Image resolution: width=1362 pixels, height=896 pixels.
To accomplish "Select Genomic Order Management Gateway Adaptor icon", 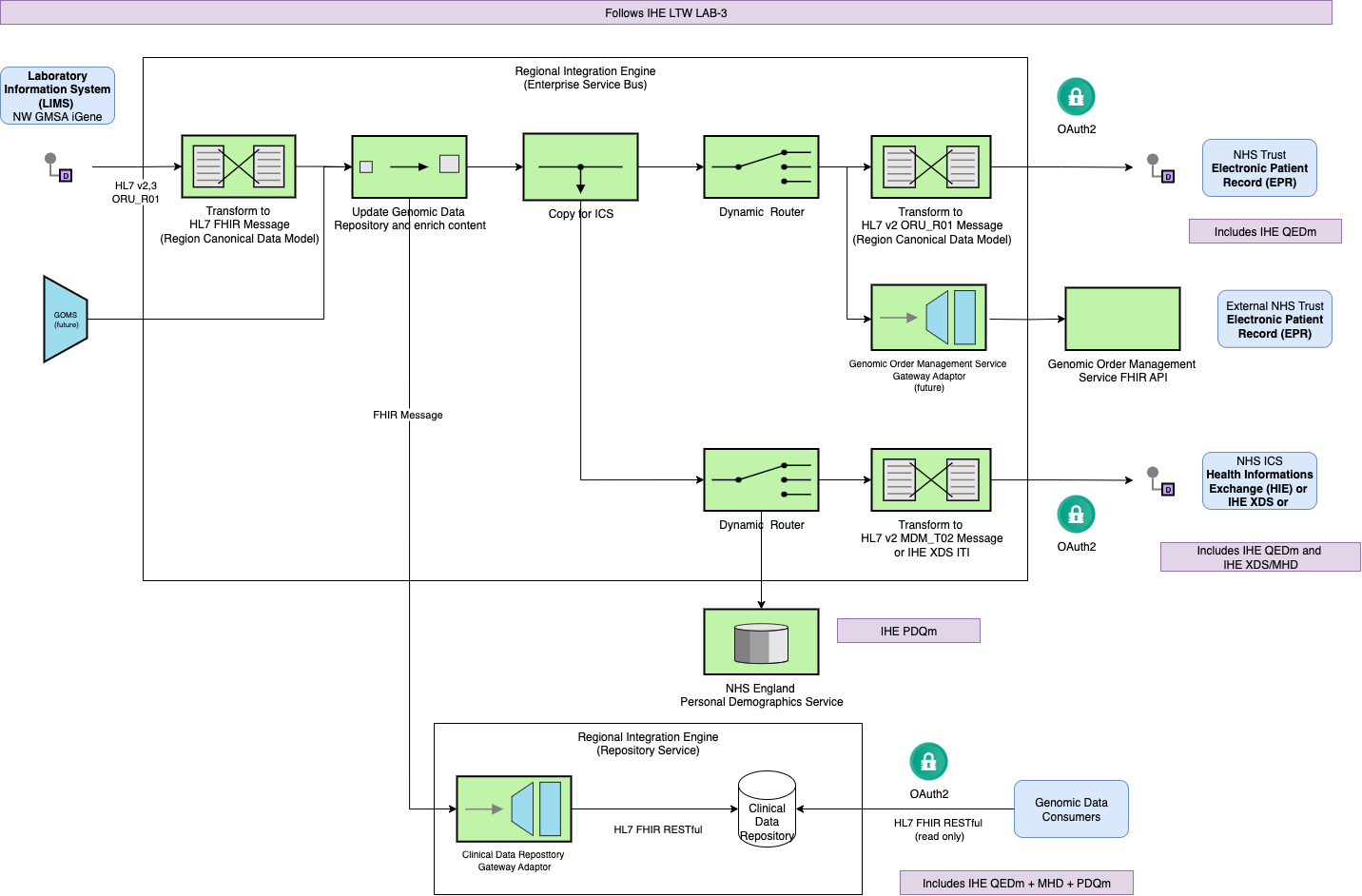I will click(x=928, y=318).
